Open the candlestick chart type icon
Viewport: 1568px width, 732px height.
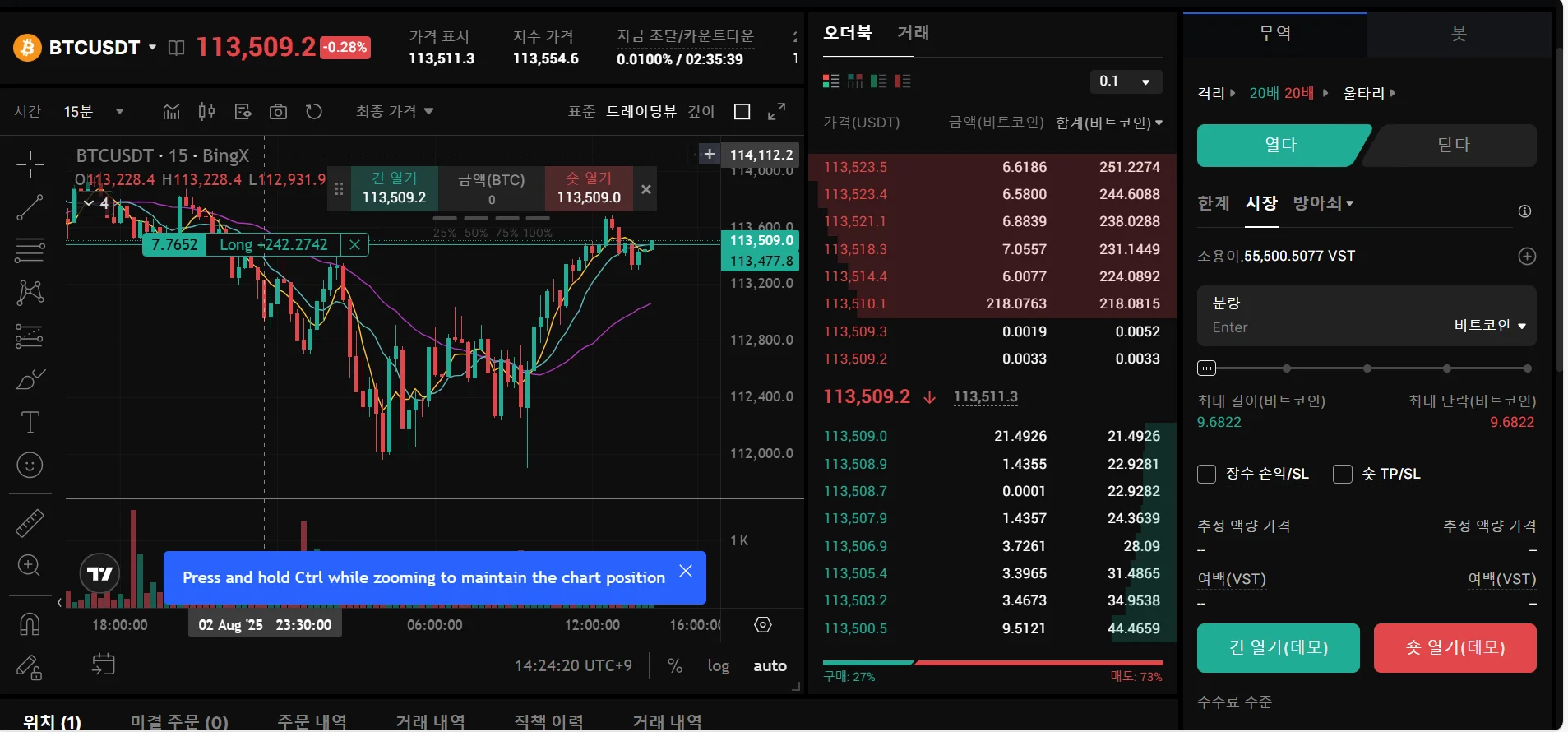pyautogui.click(x=206, y=111)
